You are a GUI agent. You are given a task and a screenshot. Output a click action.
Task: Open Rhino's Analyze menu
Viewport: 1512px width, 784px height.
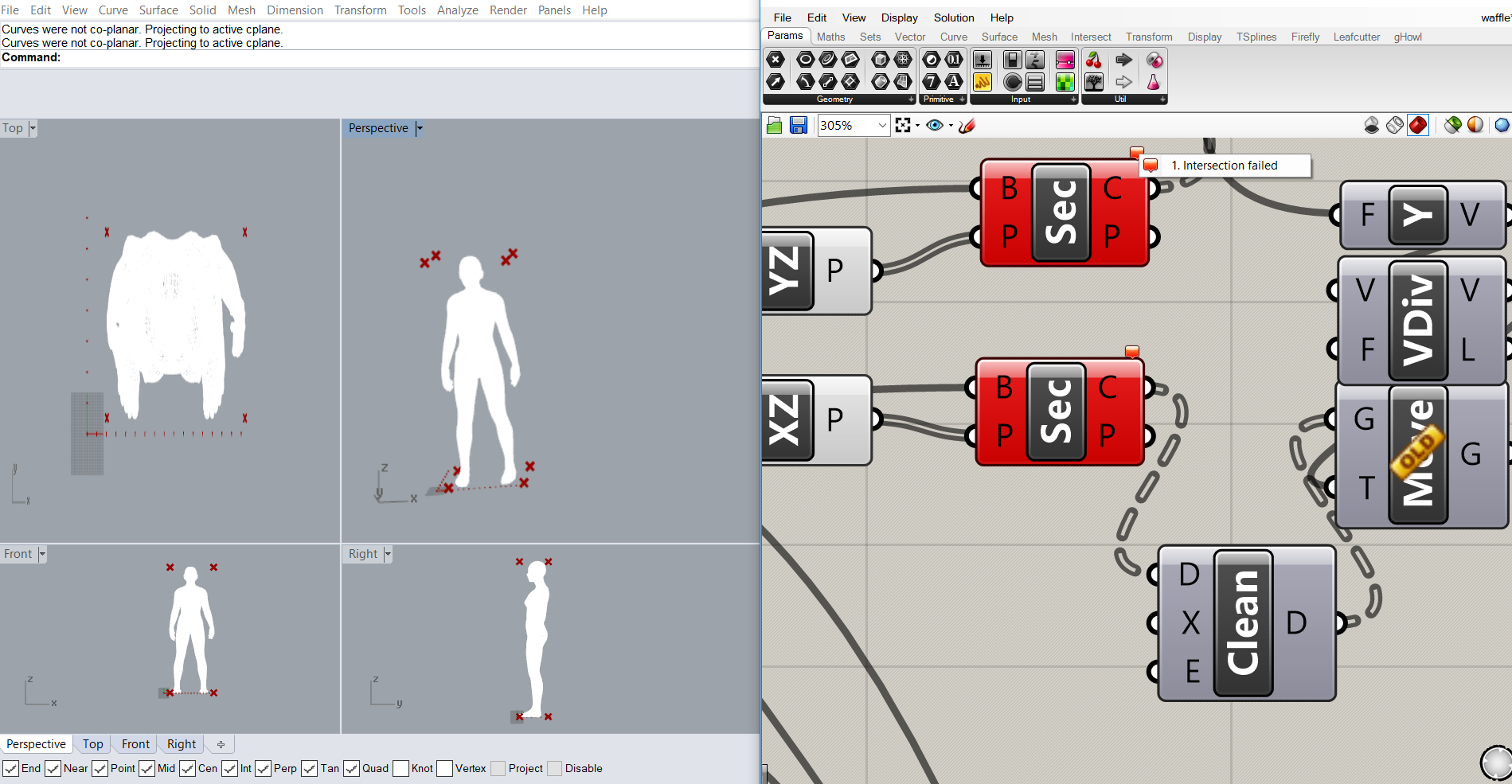[458, 10]
